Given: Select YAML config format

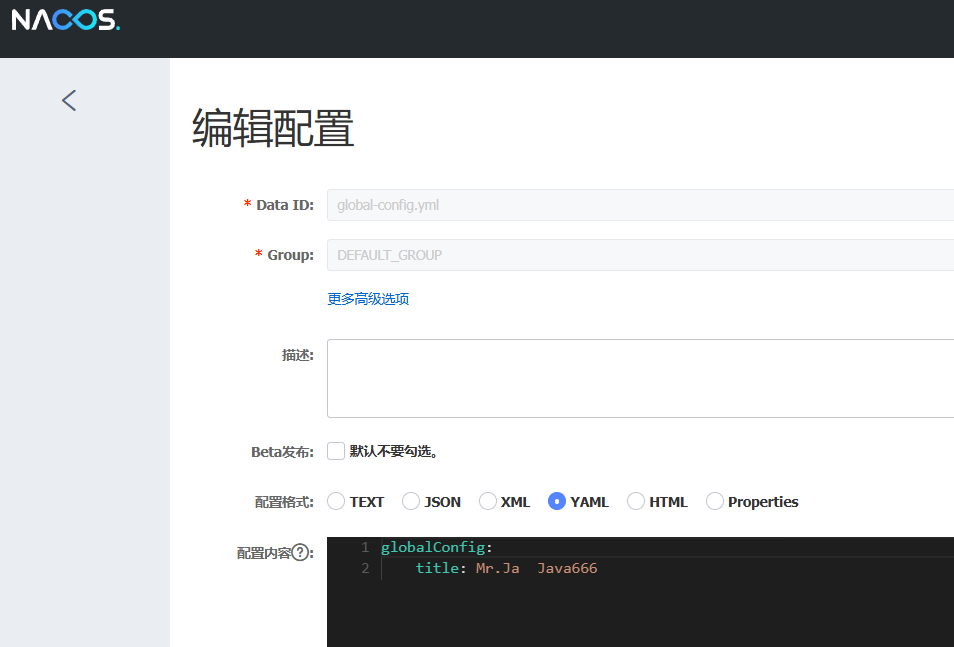Looking at the screenshot, I should 557,502.
